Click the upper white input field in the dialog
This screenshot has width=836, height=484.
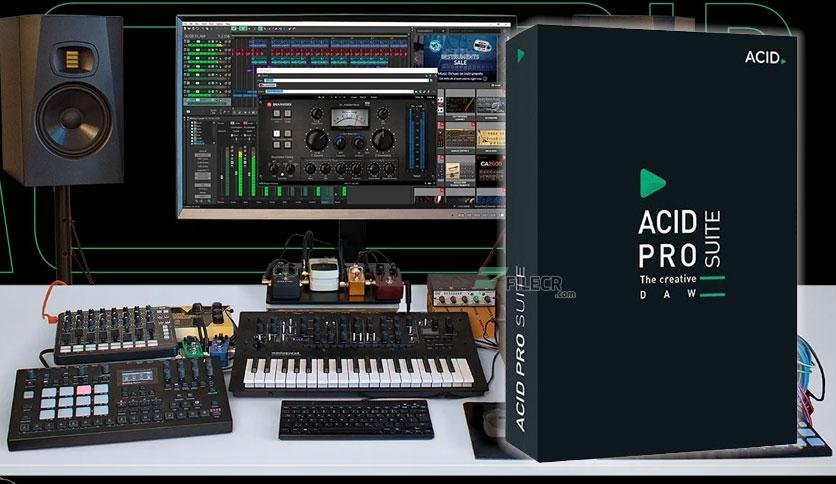(x=348, y=80)
